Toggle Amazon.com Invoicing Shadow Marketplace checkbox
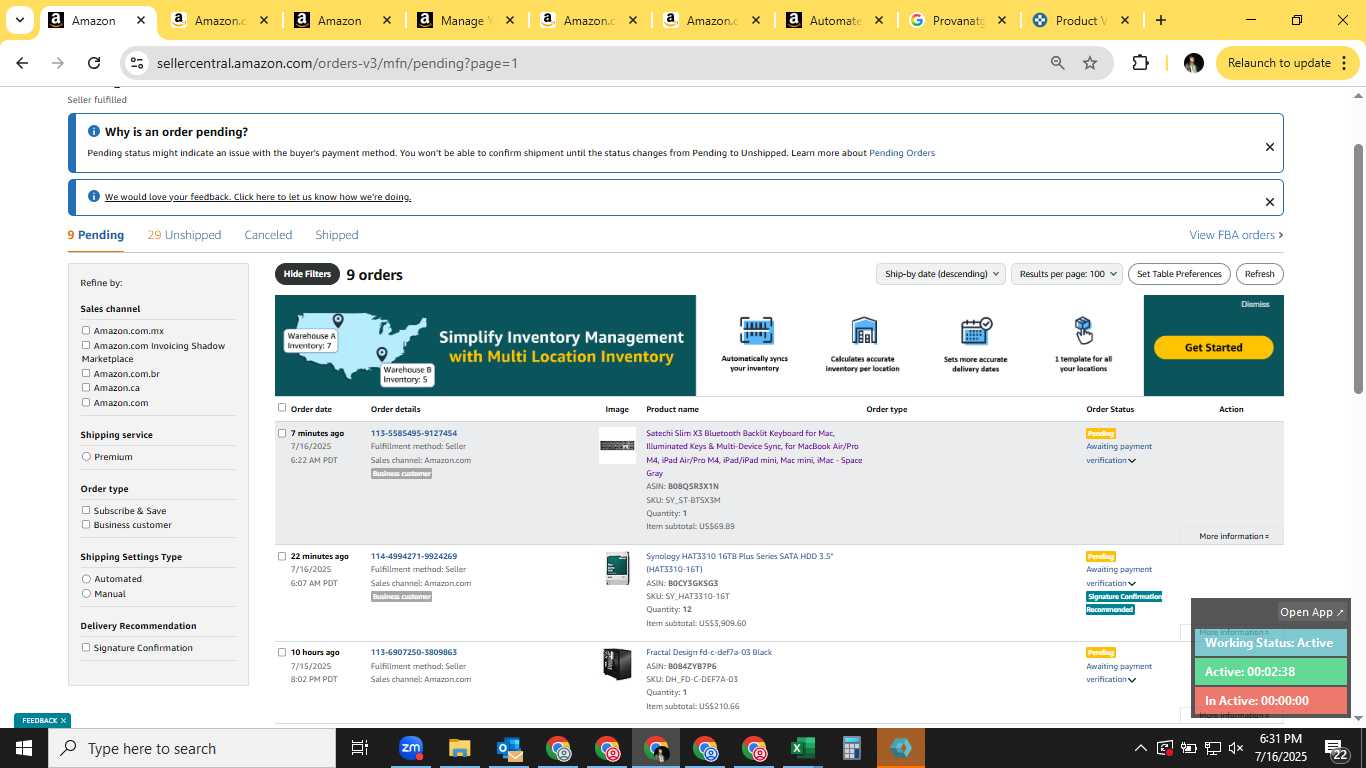The width and height of the screenshot is (1366, 768). click(86, 345)
